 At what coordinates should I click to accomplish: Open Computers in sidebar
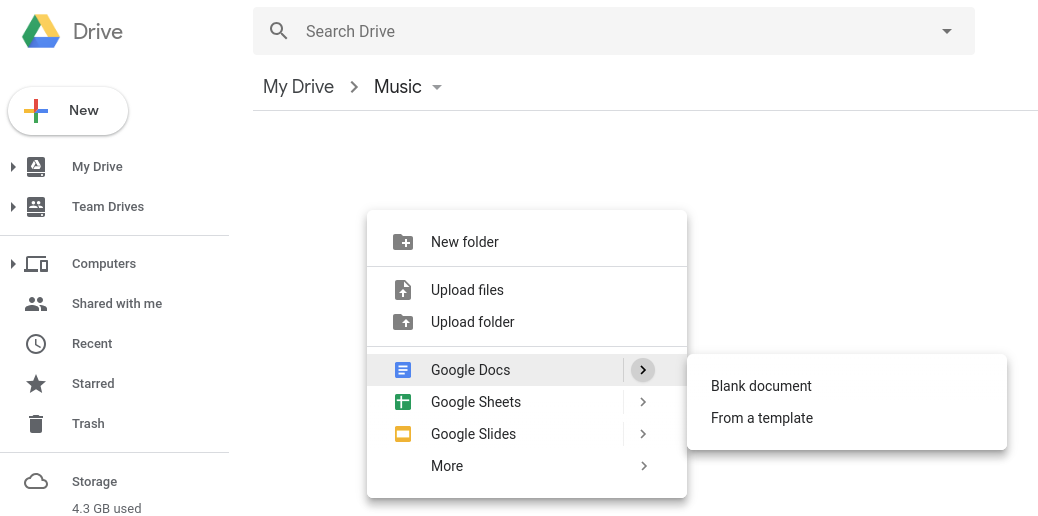pos(104,264)
